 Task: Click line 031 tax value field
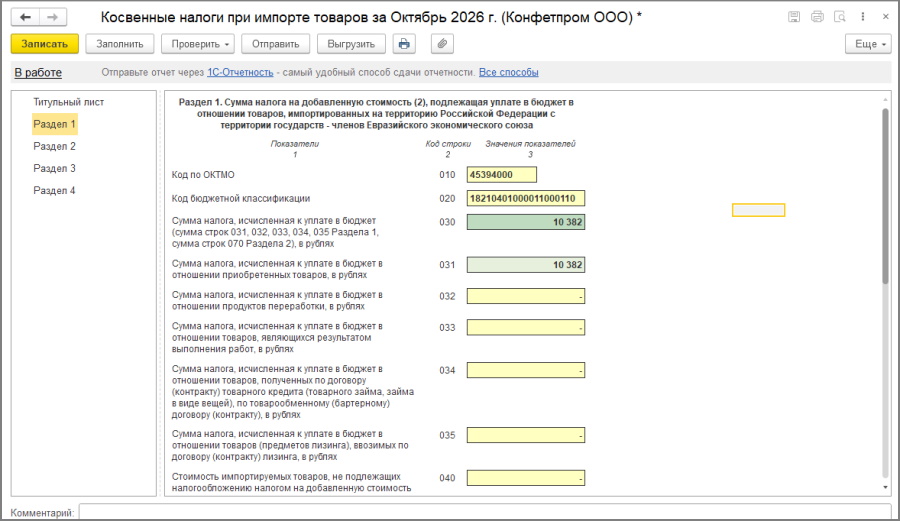[526, 265]
